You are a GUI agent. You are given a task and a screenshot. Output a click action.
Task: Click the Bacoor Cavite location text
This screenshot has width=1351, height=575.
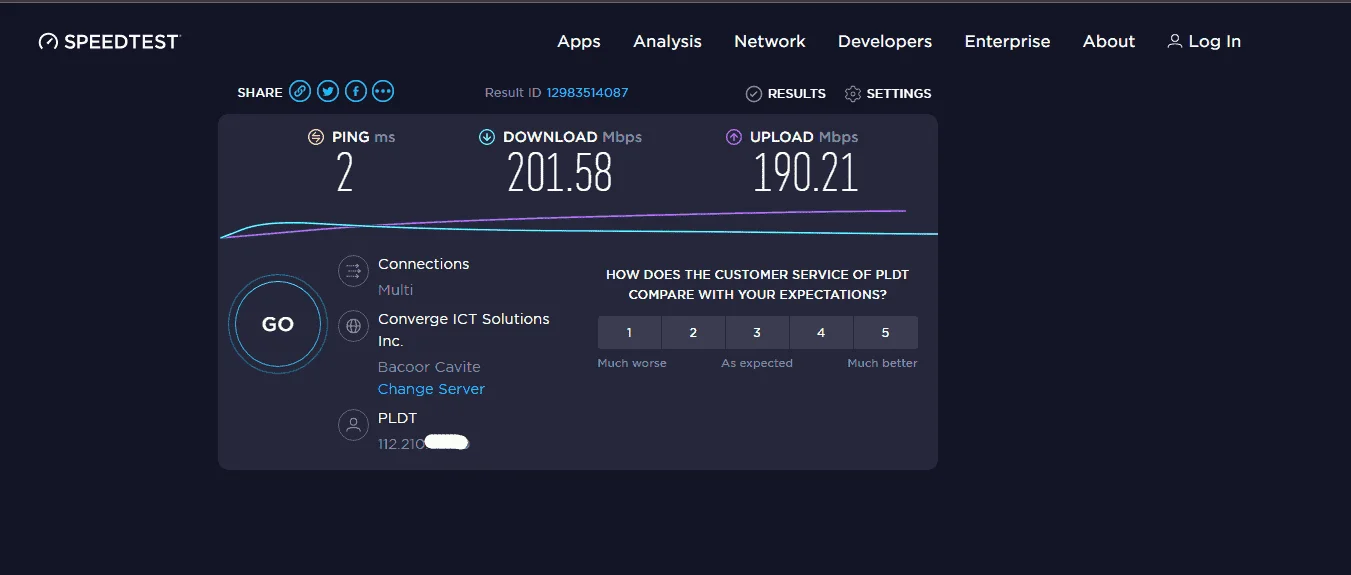click(x=429, y=367)
